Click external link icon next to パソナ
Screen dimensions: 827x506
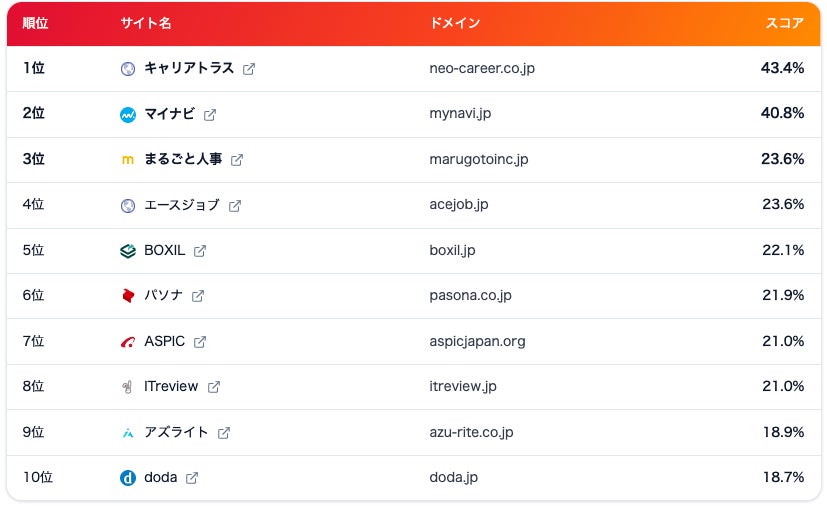198,296
